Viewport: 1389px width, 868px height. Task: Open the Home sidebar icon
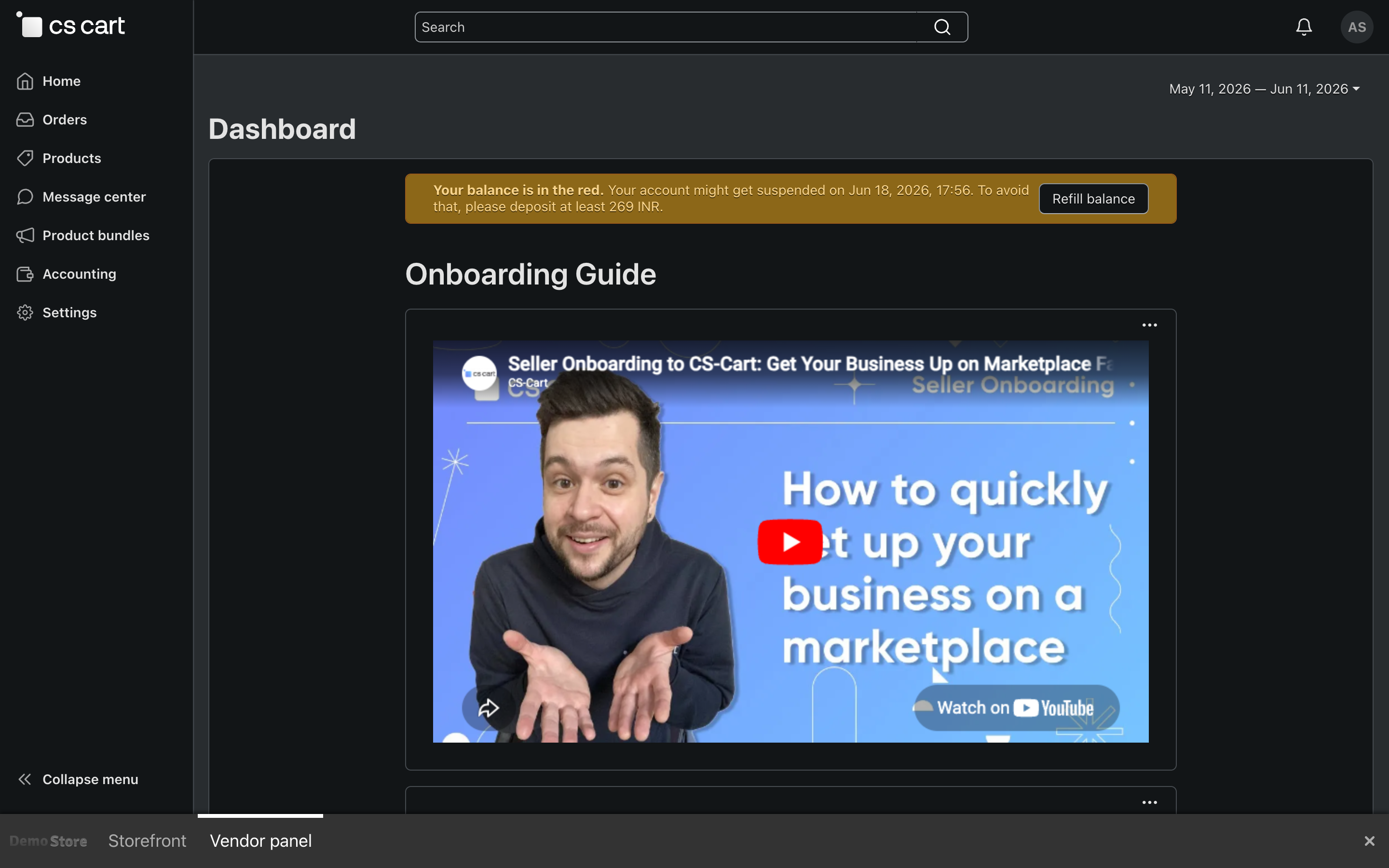25,81
